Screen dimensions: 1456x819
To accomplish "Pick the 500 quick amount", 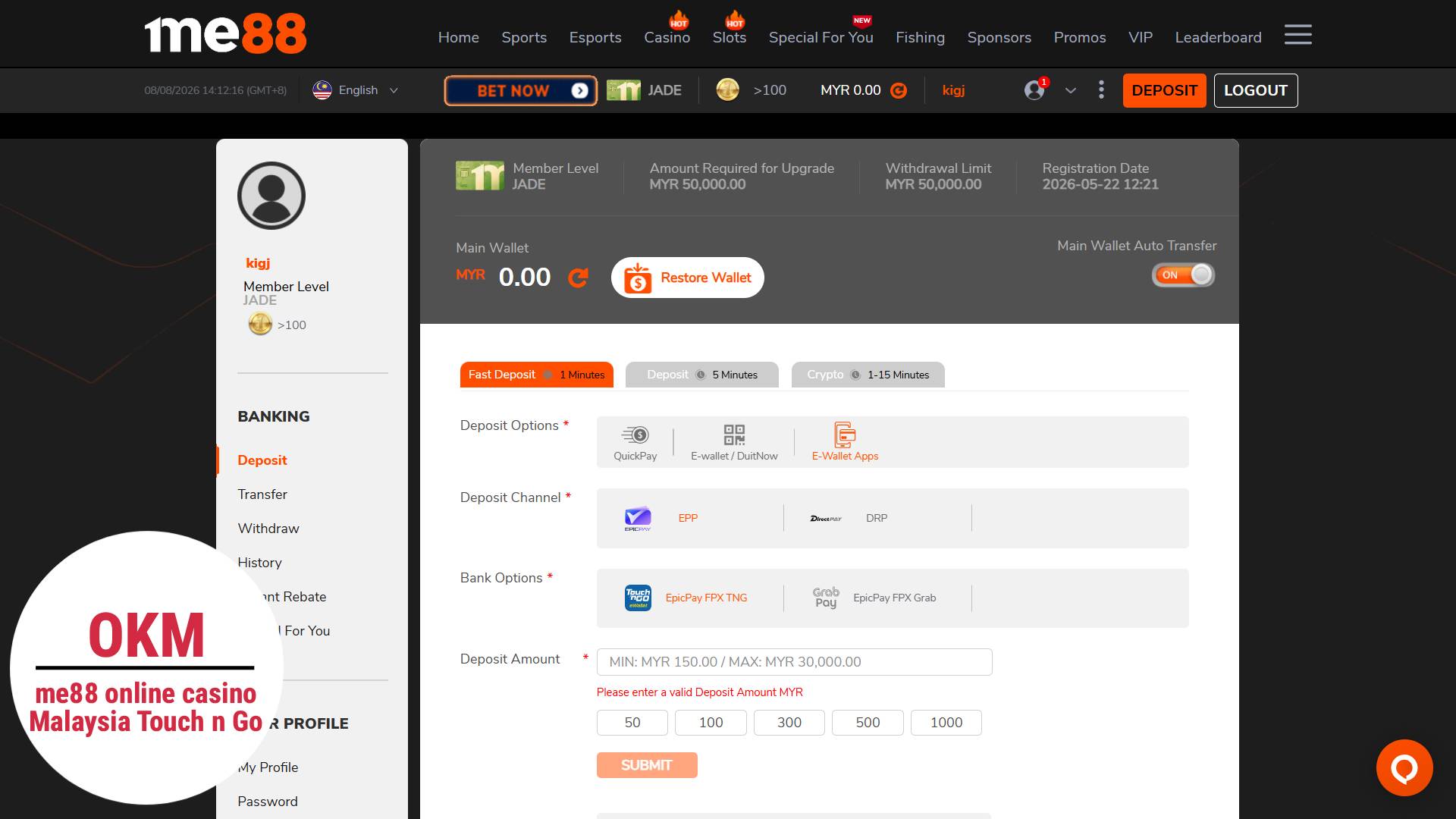I will (868, 723).
